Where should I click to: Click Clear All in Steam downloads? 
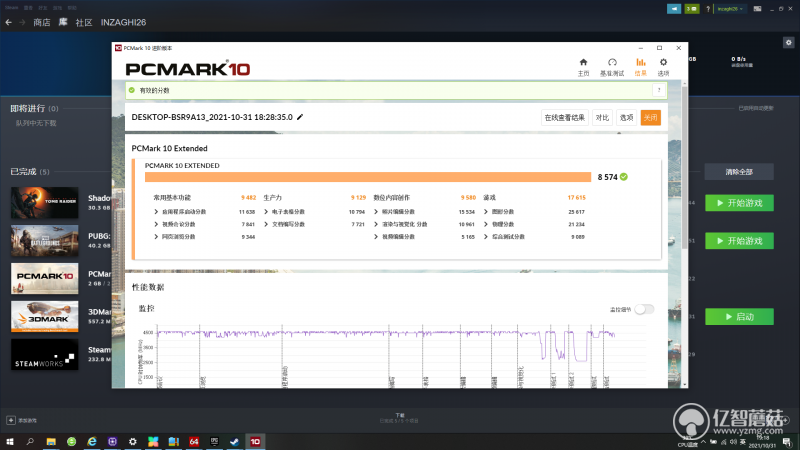tap(739, 172)
